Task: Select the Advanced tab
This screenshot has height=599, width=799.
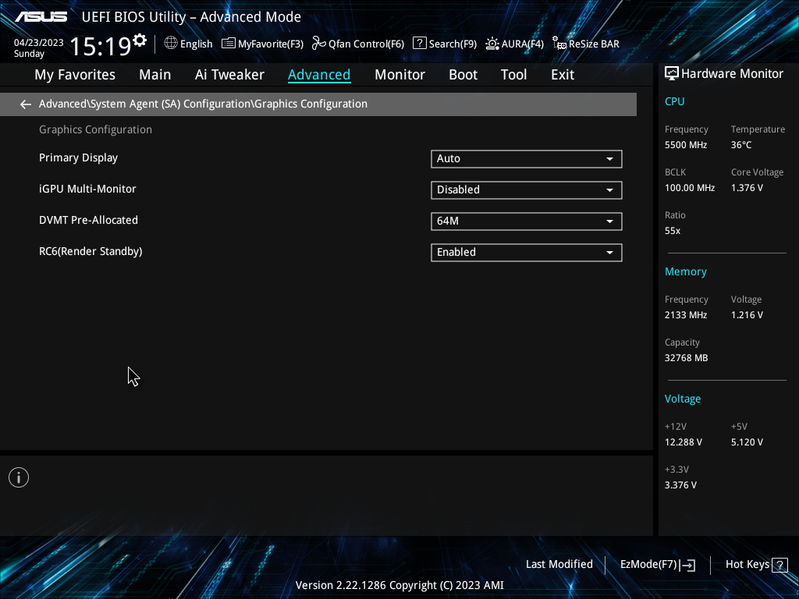Action: coord(319,75)
